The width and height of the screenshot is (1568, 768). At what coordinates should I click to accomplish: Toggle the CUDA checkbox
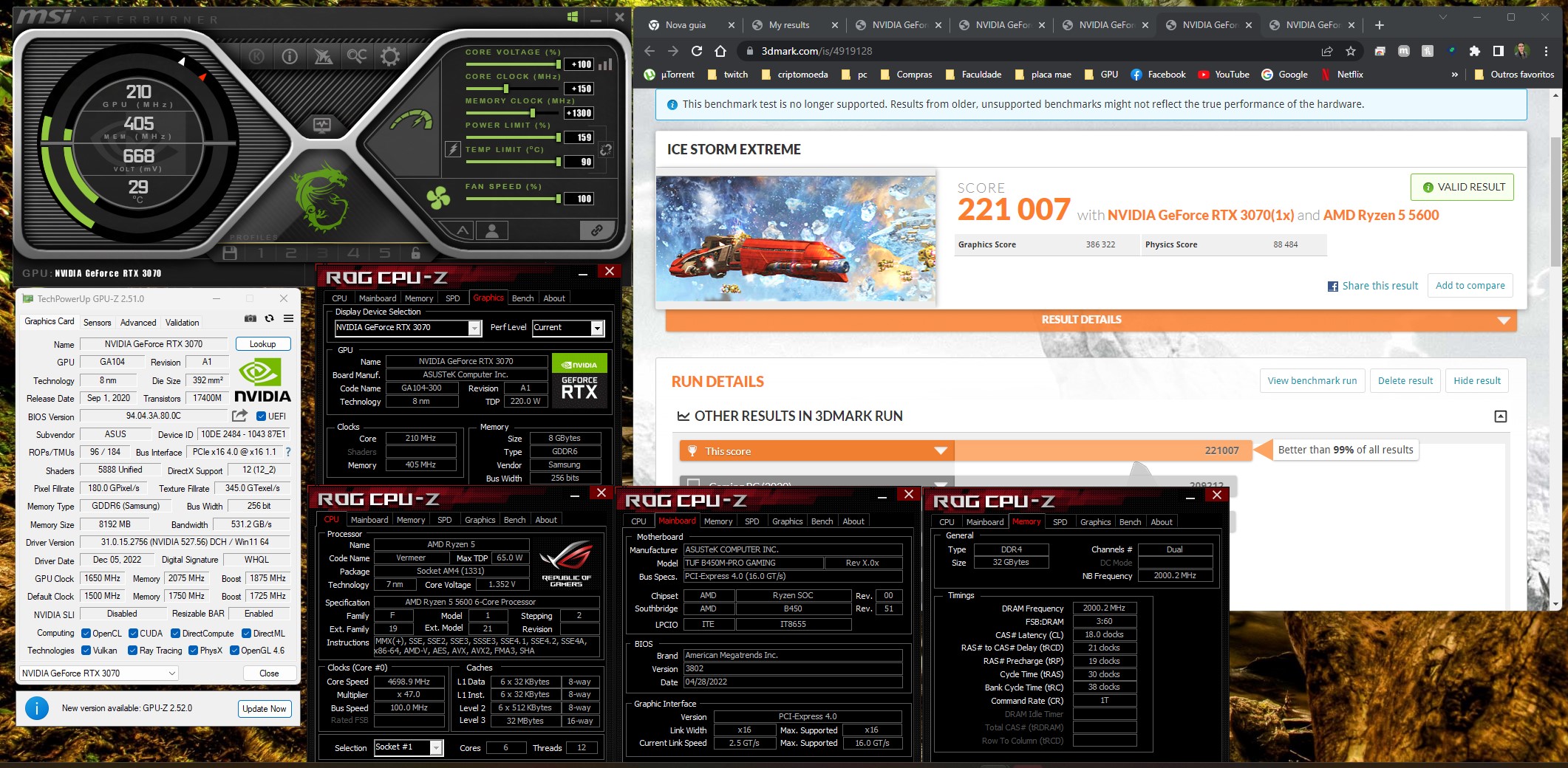pos(134,633)
